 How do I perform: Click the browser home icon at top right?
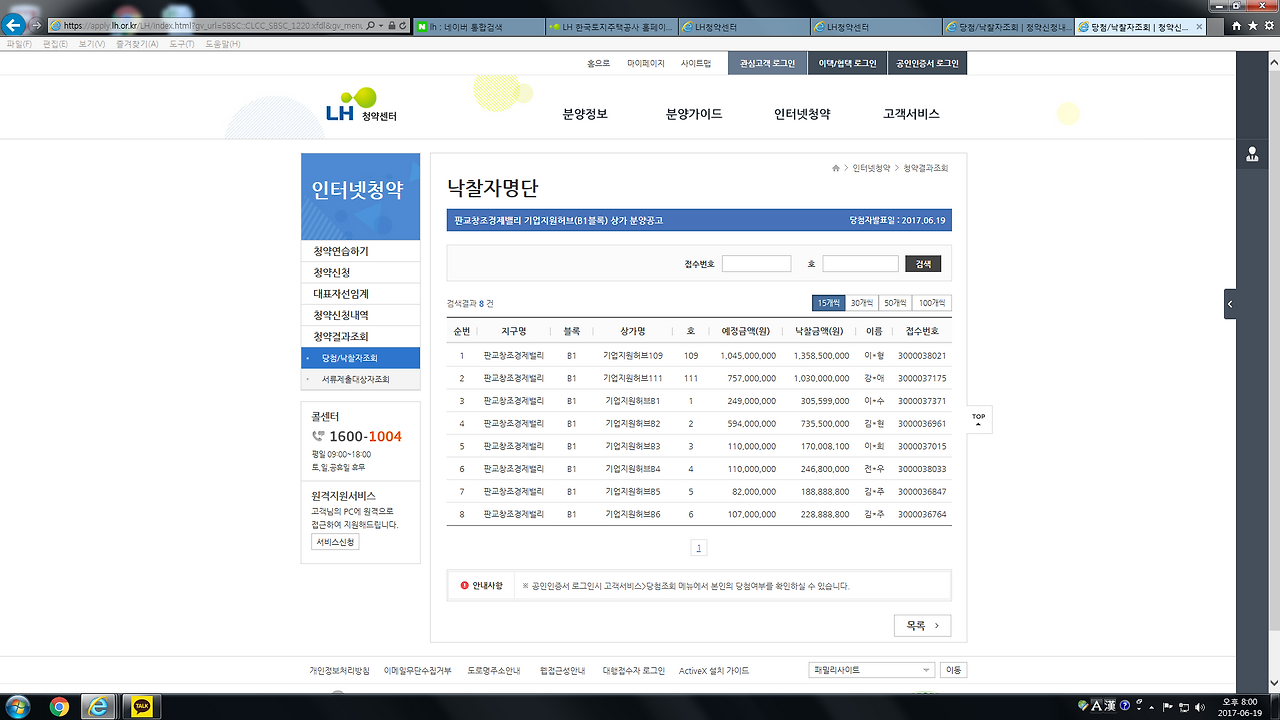point(1236,24)
